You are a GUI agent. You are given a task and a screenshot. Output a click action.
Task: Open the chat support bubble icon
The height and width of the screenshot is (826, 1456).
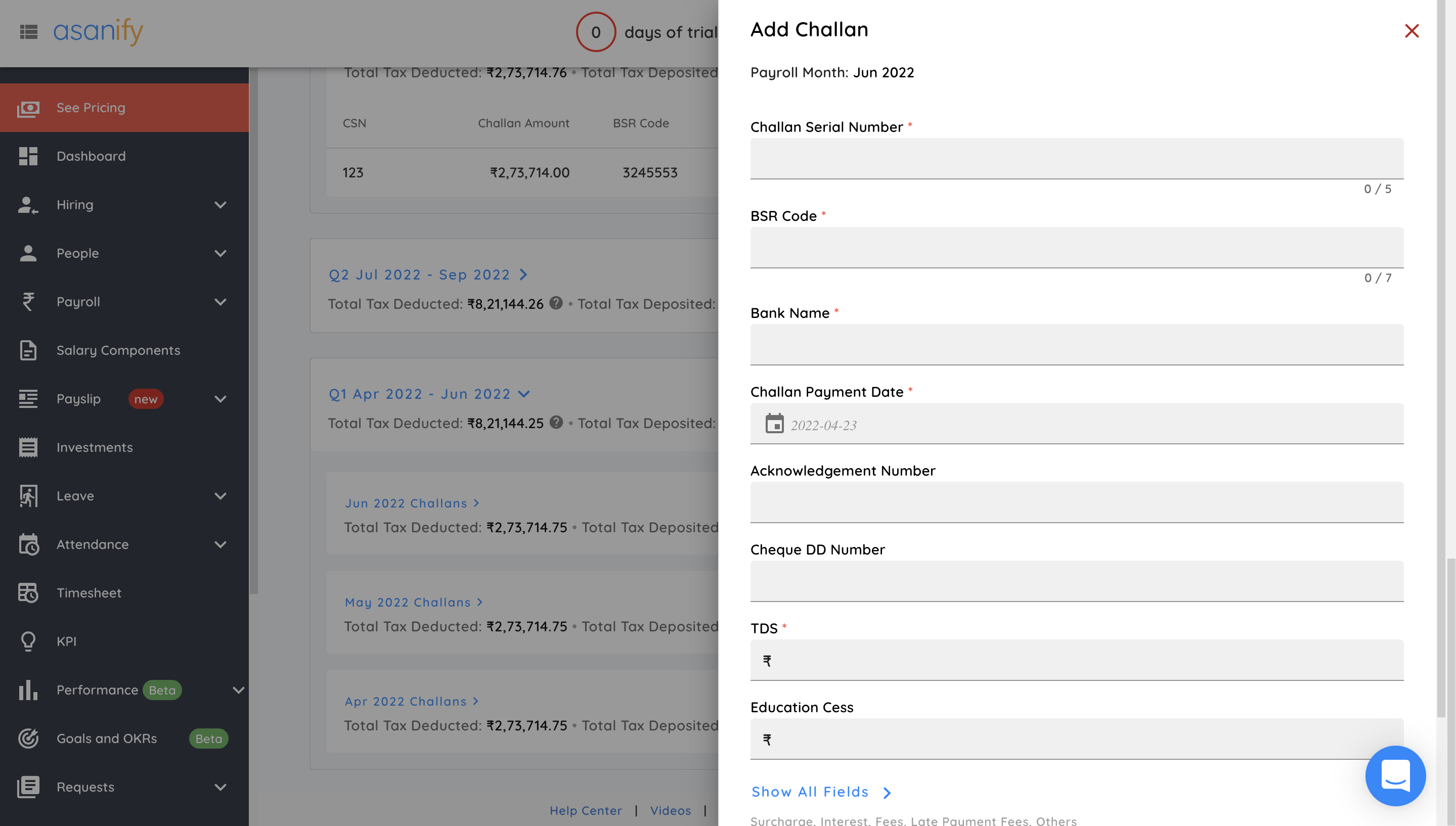1395,775
